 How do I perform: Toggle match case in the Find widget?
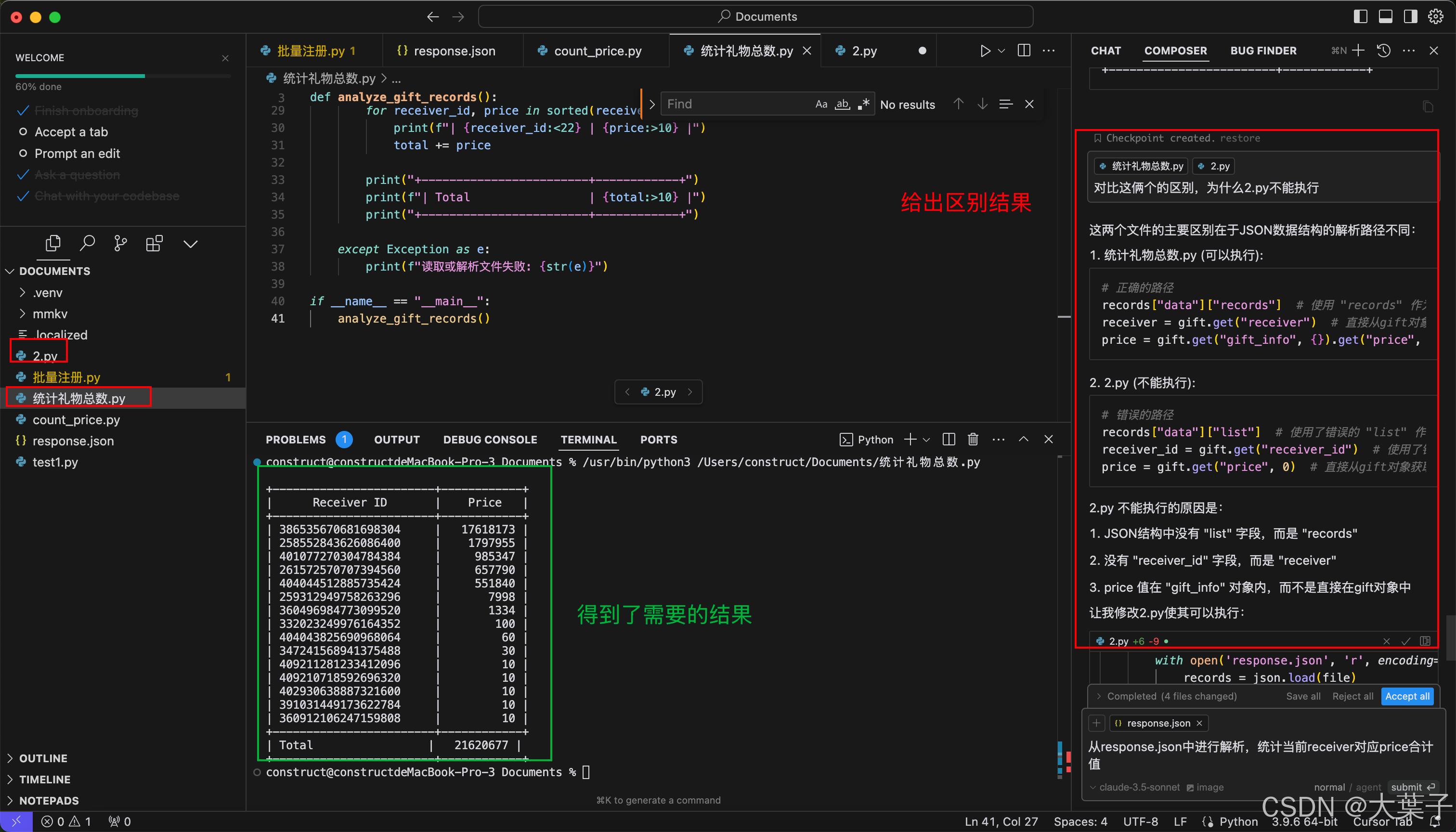821,104
